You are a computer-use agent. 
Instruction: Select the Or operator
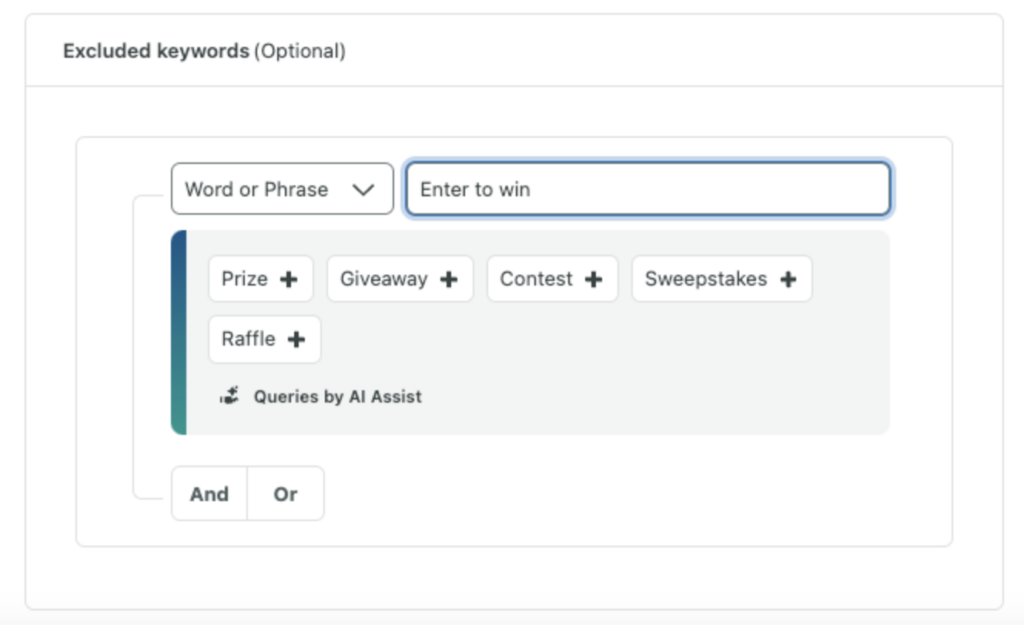tap(286, 494)
